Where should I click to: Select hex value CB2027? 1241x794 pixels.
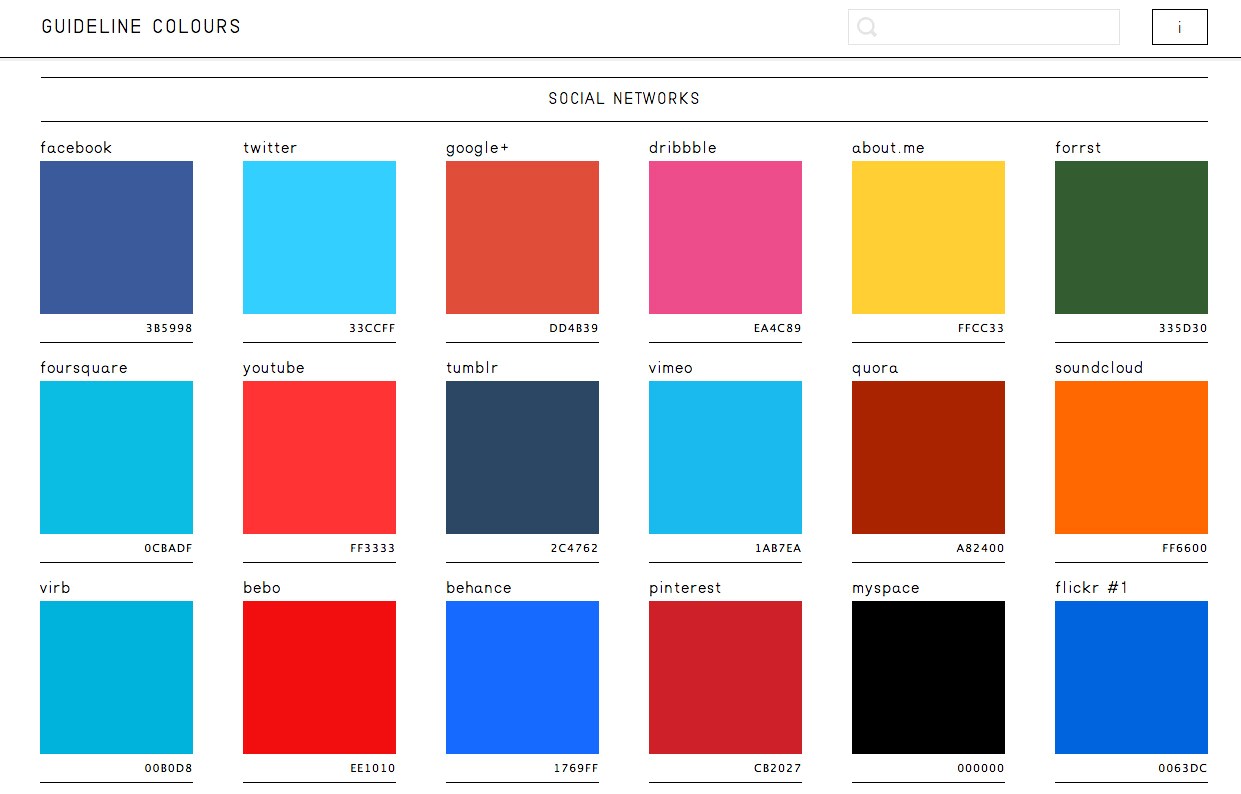(x=777, y=768)
